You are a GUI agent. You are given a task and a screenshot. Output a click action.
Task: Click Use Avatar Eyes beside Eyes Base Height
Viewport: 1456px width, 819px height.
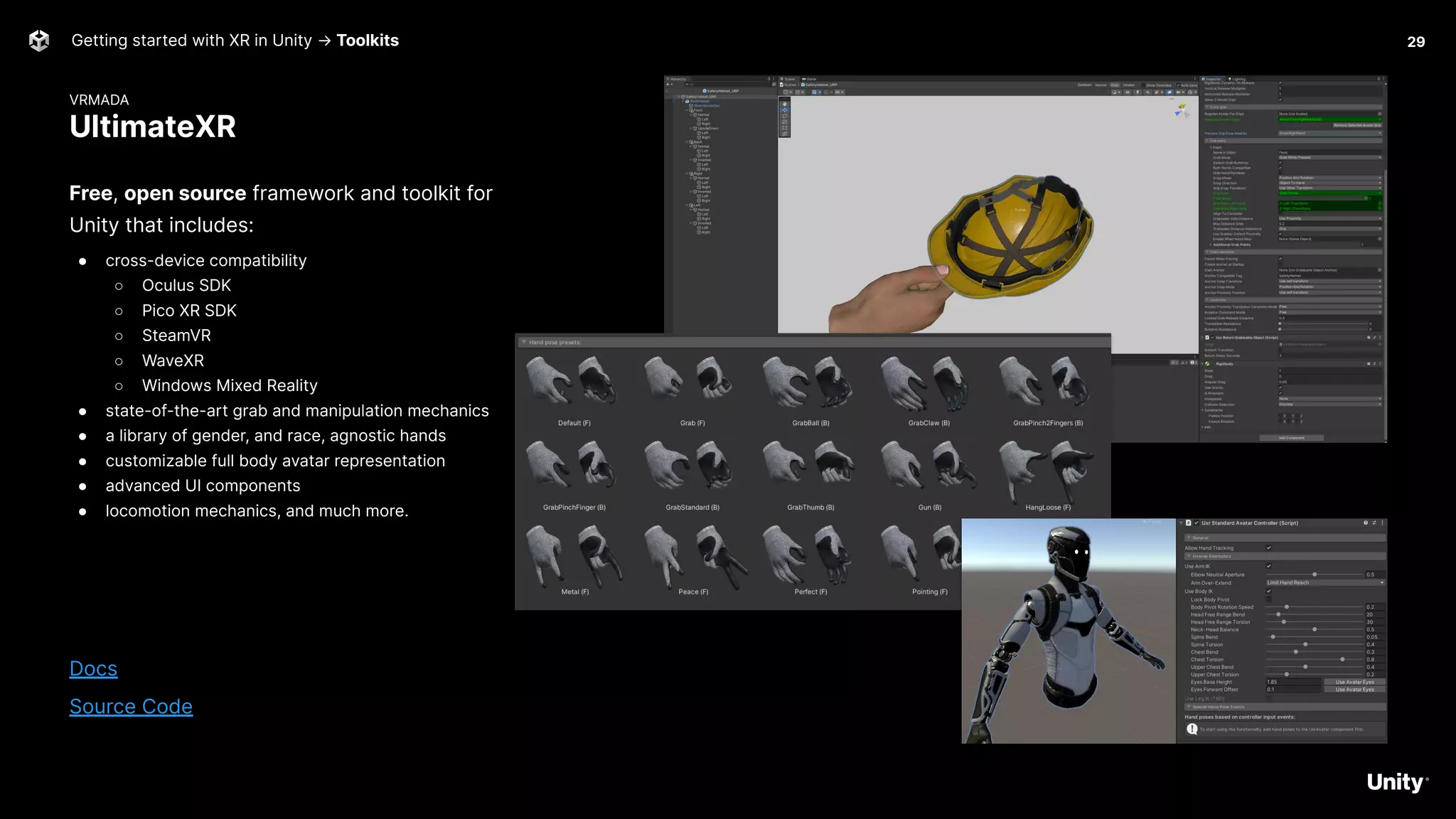click(x=1354, y=682)
